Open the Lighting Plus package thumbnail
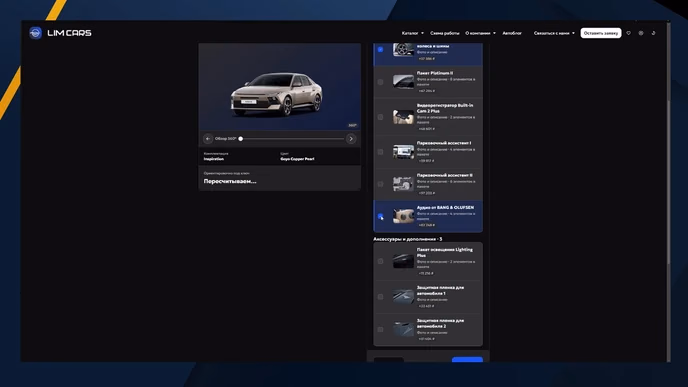The image size is (688, 387). point(403,261)
